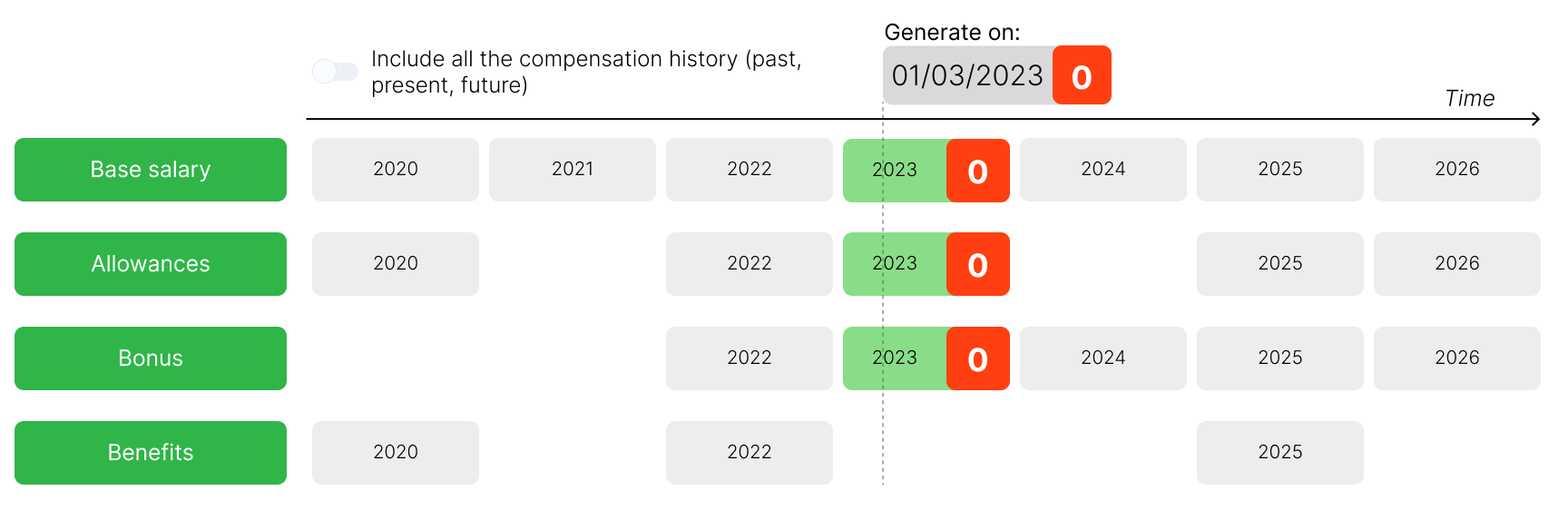Click red badge beside Generate on date

(1082, 75)
